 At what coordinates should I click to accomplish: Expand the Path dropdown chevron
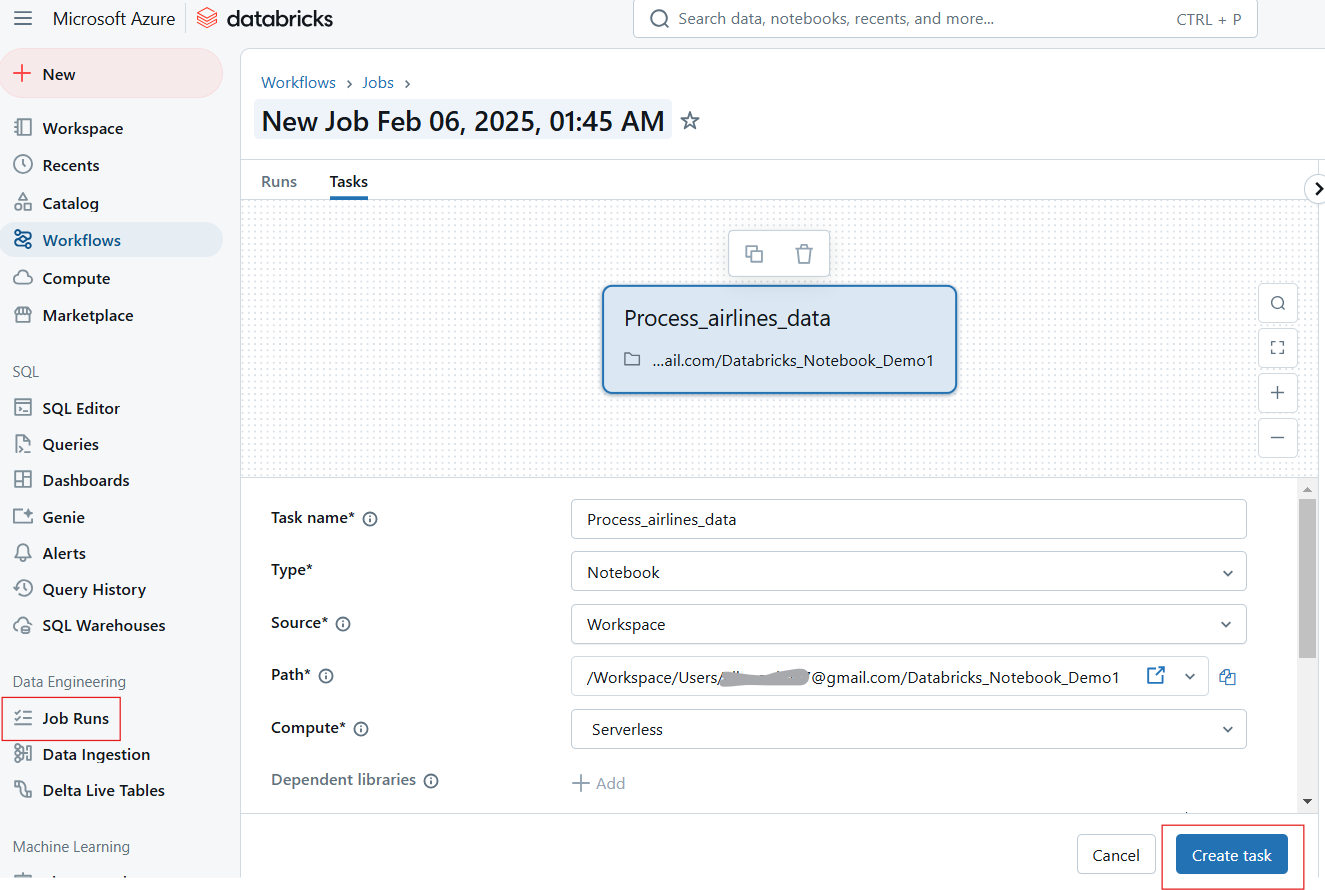pos(1190,676)
